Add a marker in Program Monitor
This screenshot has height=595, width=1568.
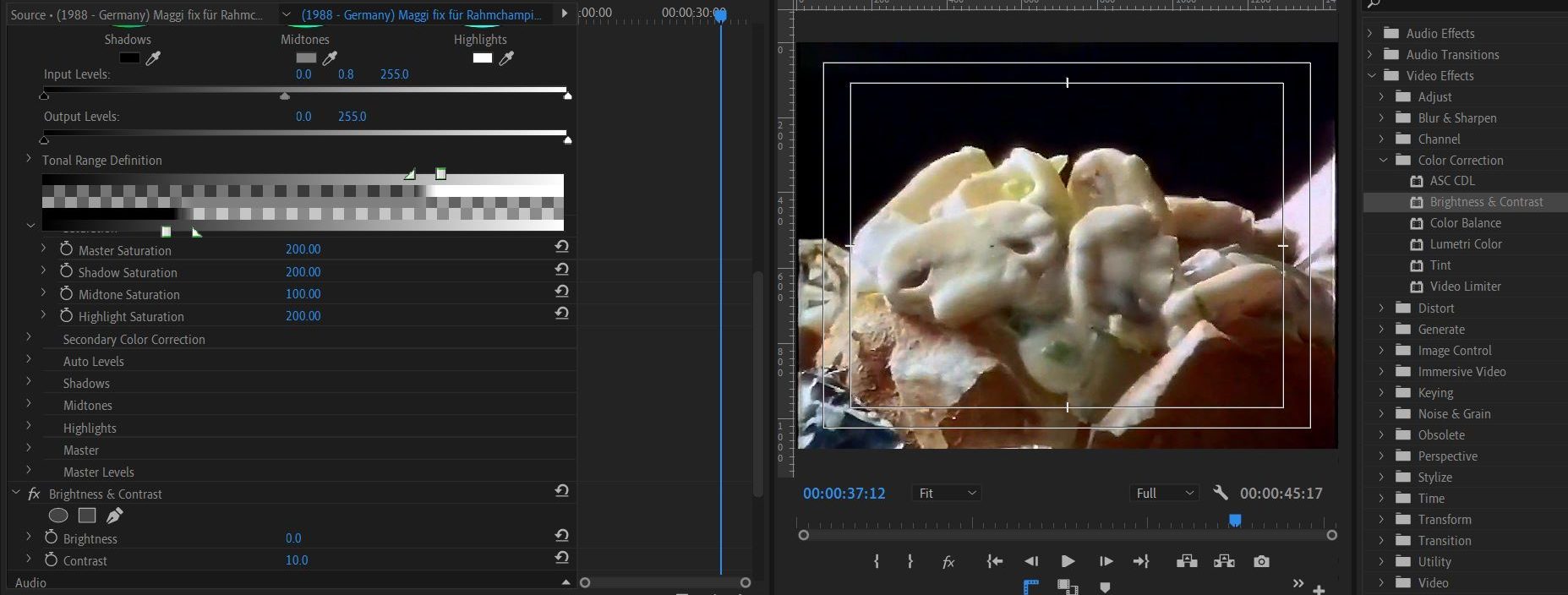point(1105,587)
